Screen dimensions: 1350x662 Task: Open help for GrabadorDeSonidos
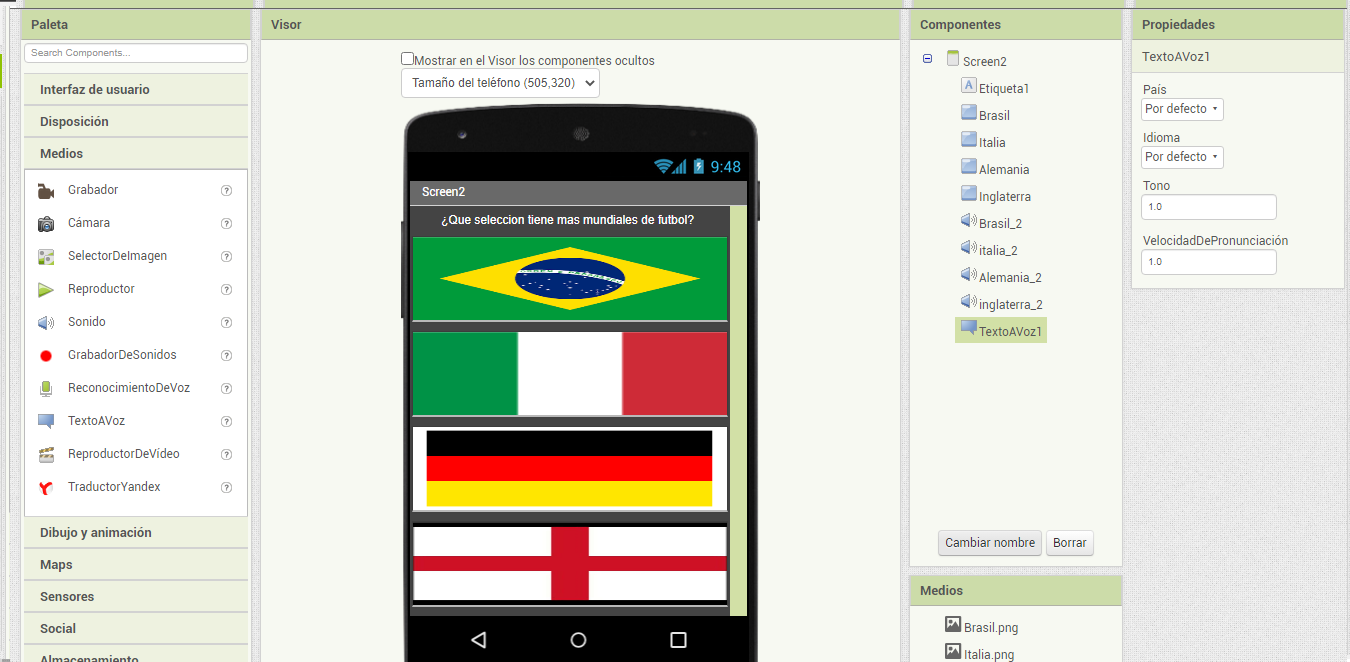point(226,355)
